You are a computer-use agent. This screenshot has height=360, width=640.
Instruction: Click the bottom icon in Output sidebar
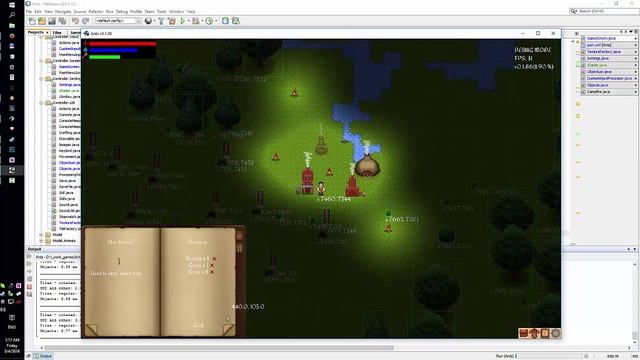(29, 294)
